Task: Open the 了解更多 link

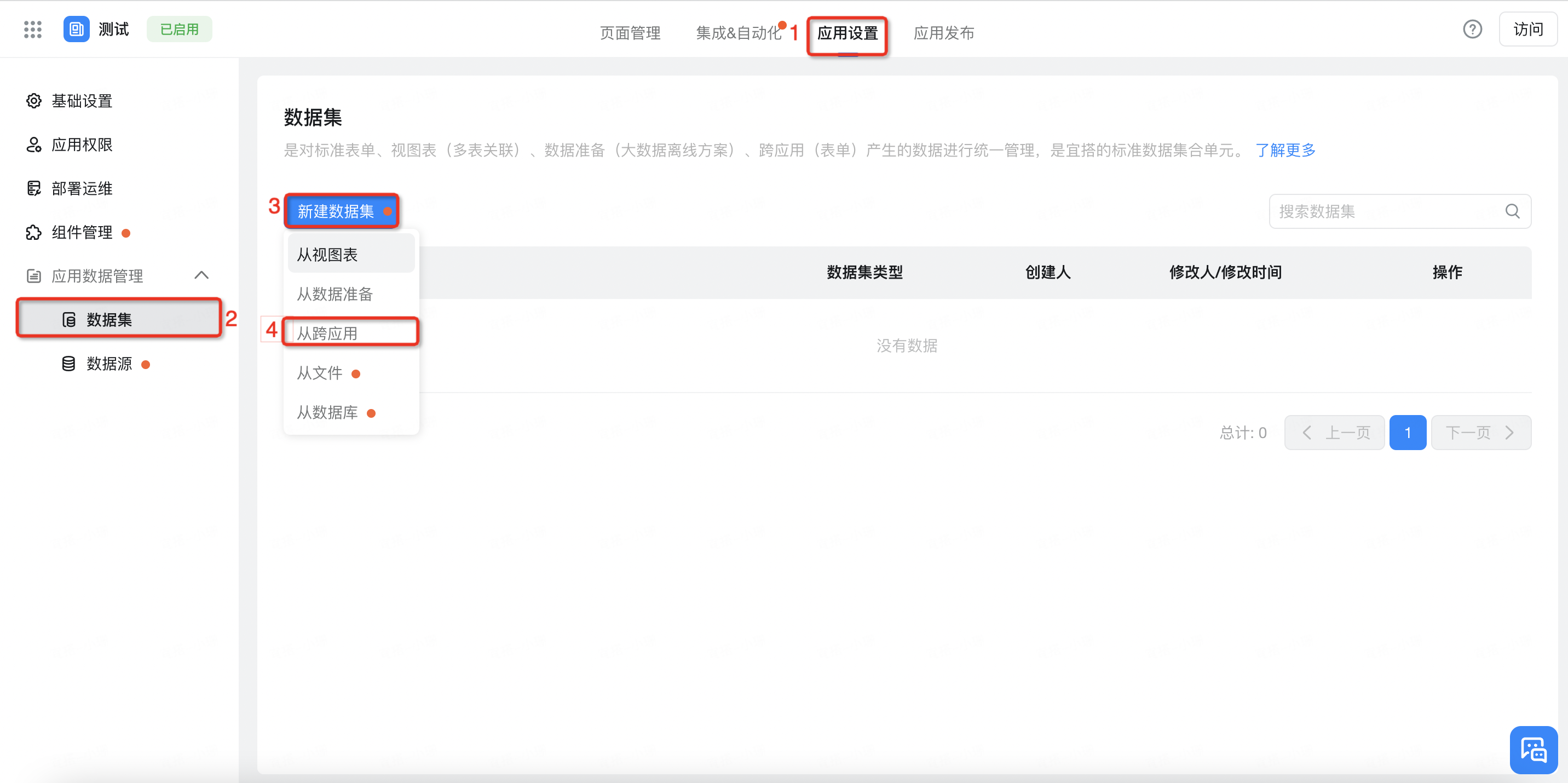Action: pos(1285,150)
